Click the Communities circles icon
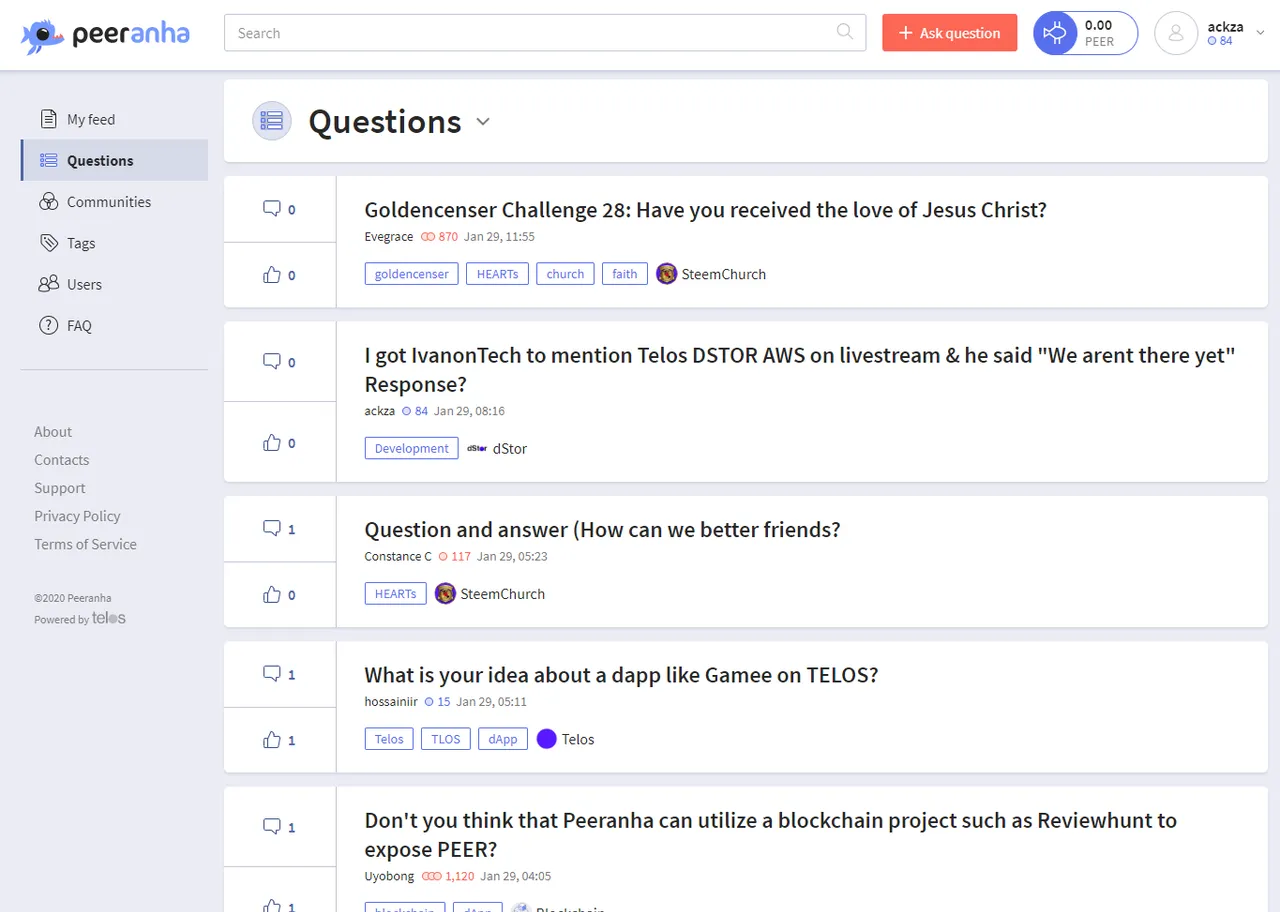Screen dimensions: 1280x912 click(x=48, y=202)
